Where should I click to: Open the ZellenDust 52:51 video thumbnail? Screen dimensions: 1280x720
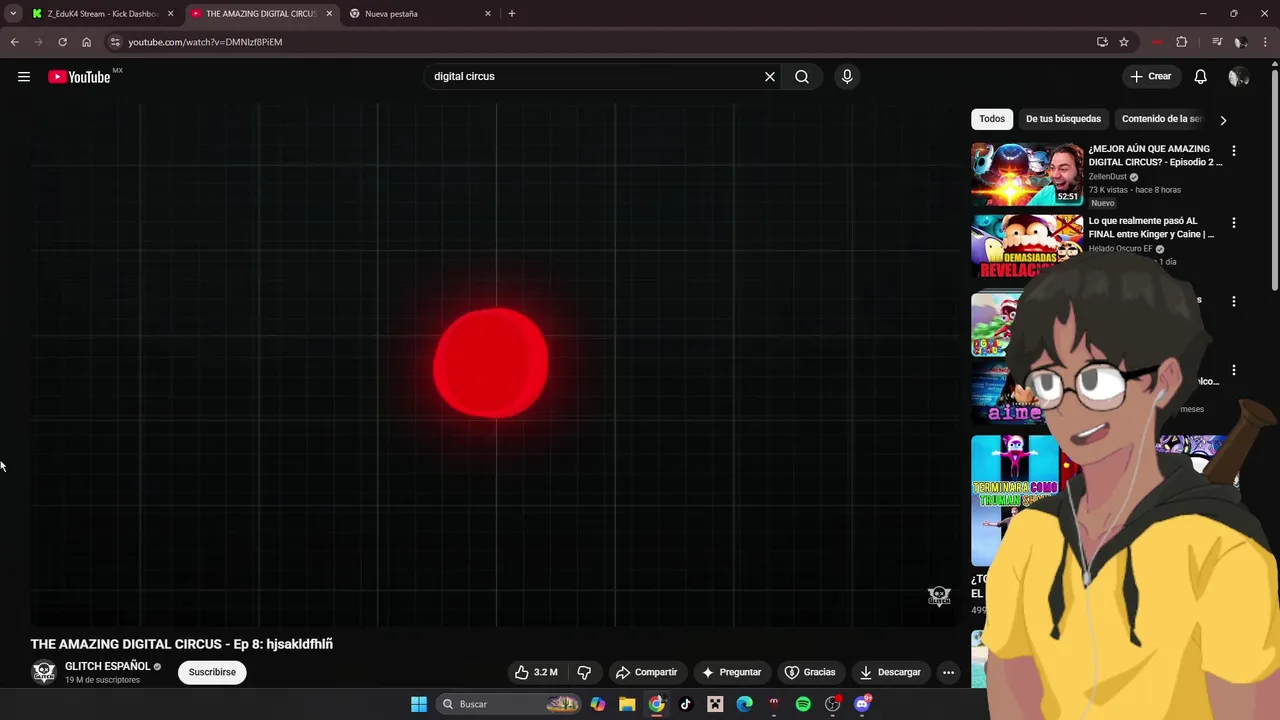[x=1027, y=174]
